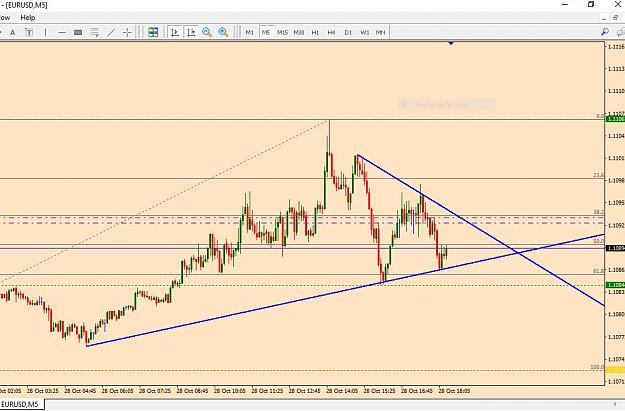Viewport: 625px width, 411px height.
Task: Click Fibonacci level label 50.0
Action: point(599,241)
